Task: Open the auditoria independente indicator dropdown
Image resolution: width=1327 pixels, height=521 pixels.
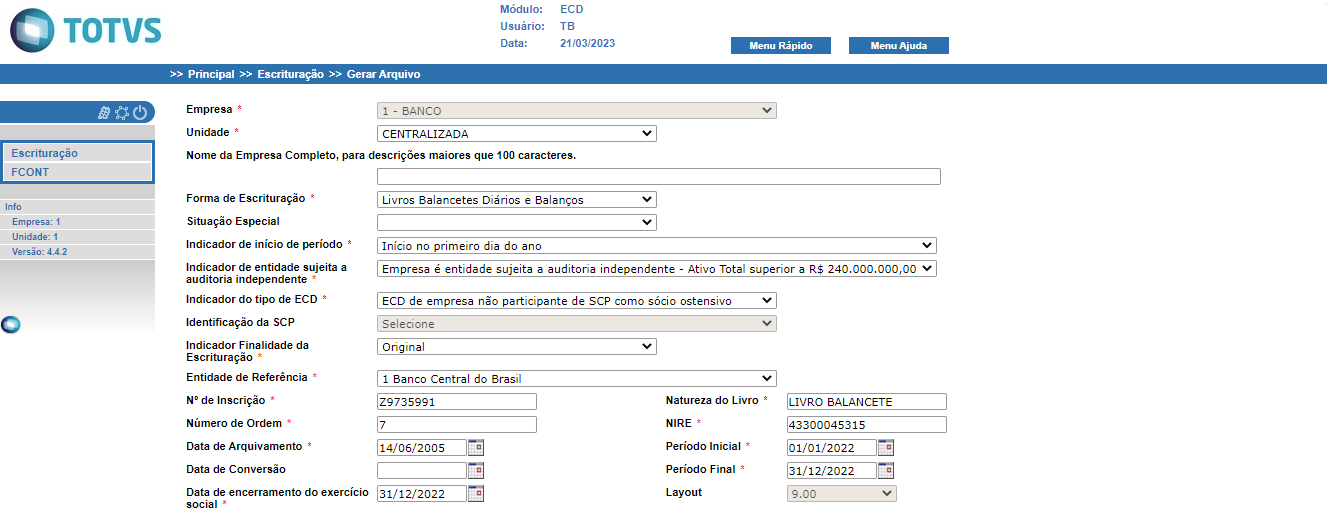Action: pos(657,268)
